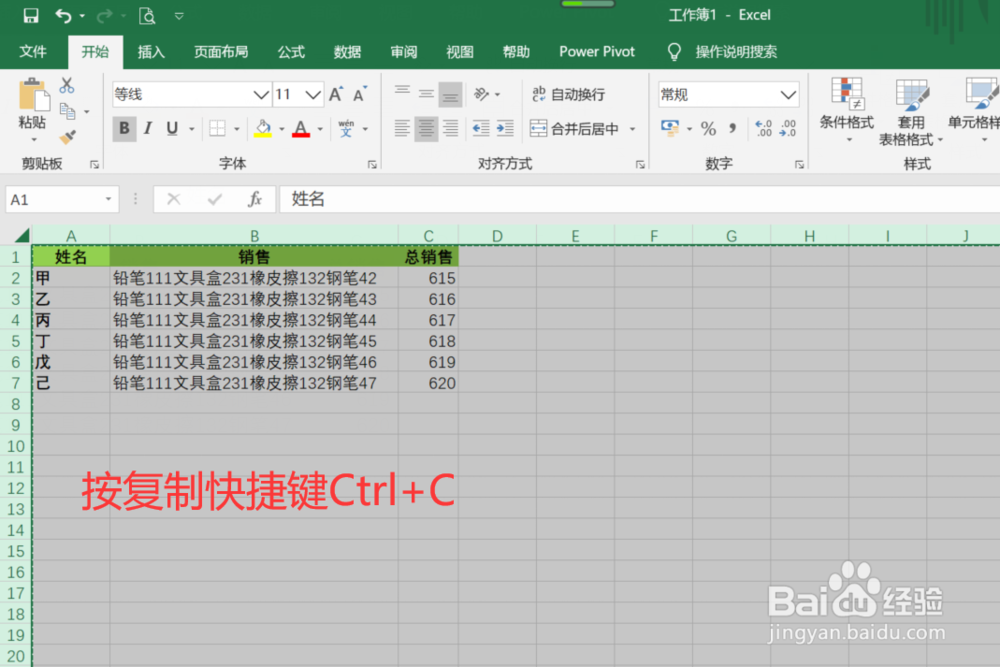Screen dimensions: 1000x667
Task: Switch to the 插入 ribbon tab
Action: pyautogui.click(x=151, y=52)
